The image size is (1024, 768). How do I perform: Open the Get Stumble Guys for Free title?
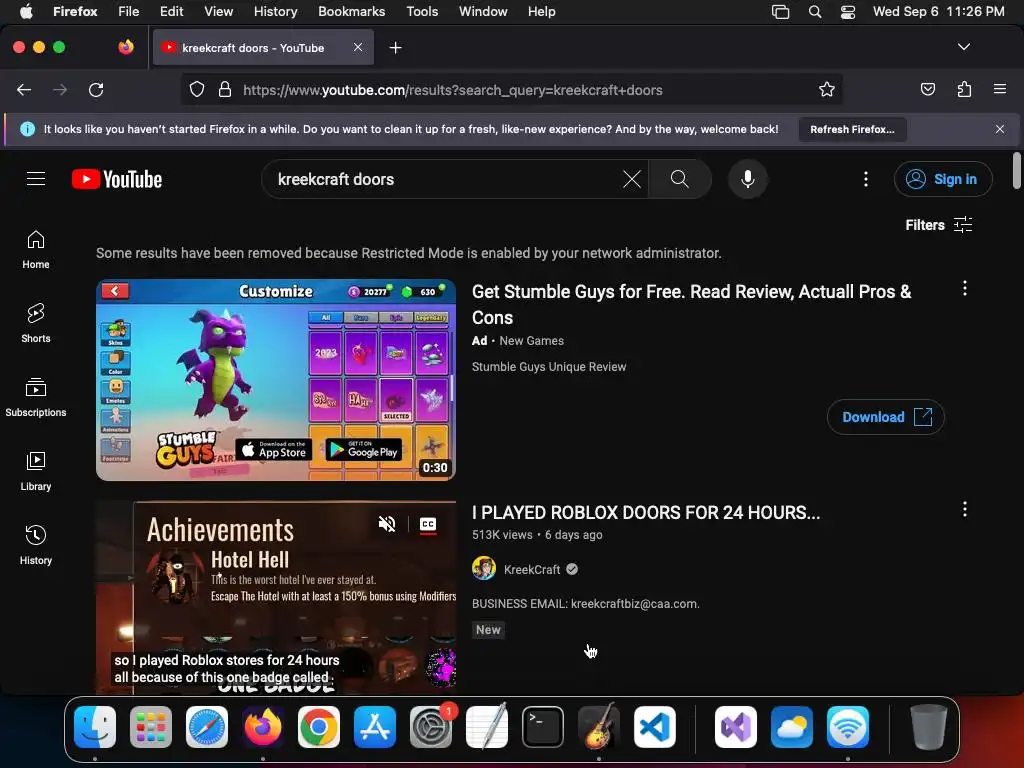point(692,304)
